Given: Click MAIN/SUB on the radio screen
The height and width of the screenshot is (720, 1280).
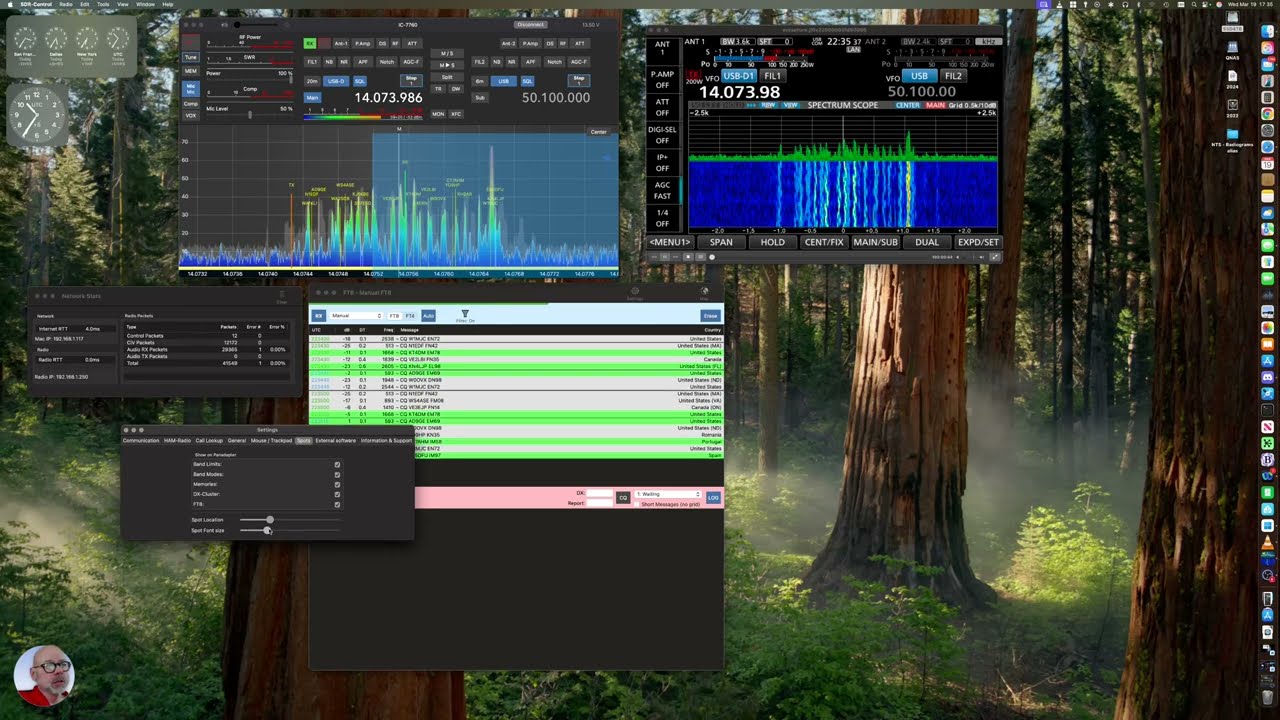Looking at the screenshot, I should (x=875, y=242).
